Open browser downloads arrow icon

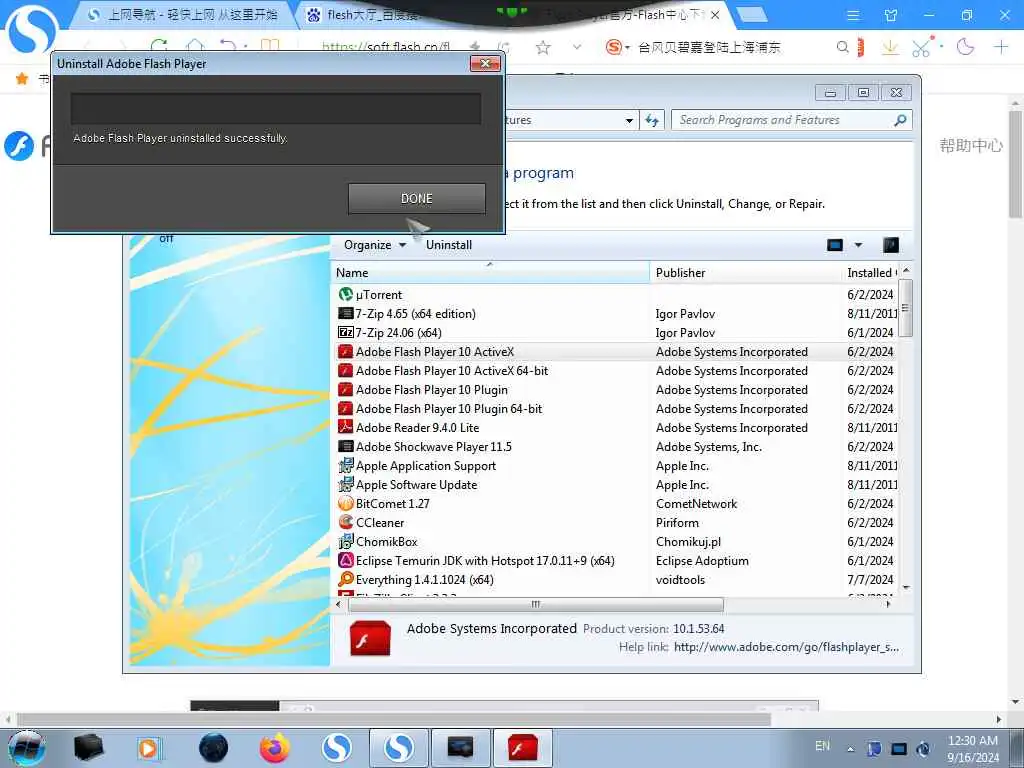point(889,47)
